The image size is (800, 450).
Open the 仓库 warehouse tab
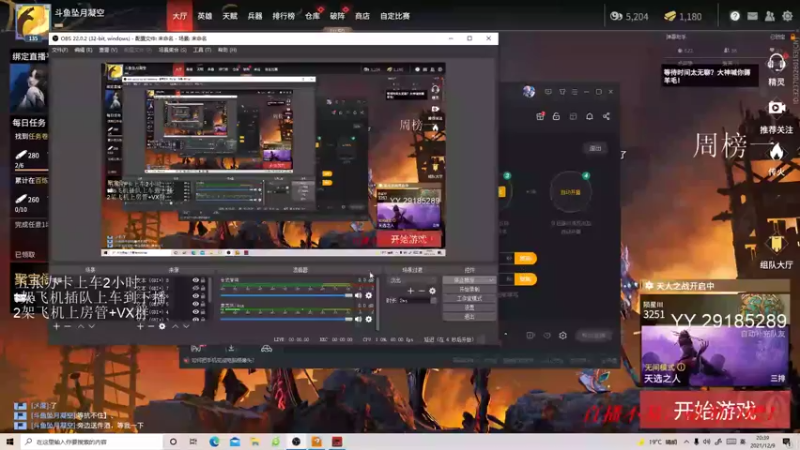pyautogui.click(x=312, y=16)
